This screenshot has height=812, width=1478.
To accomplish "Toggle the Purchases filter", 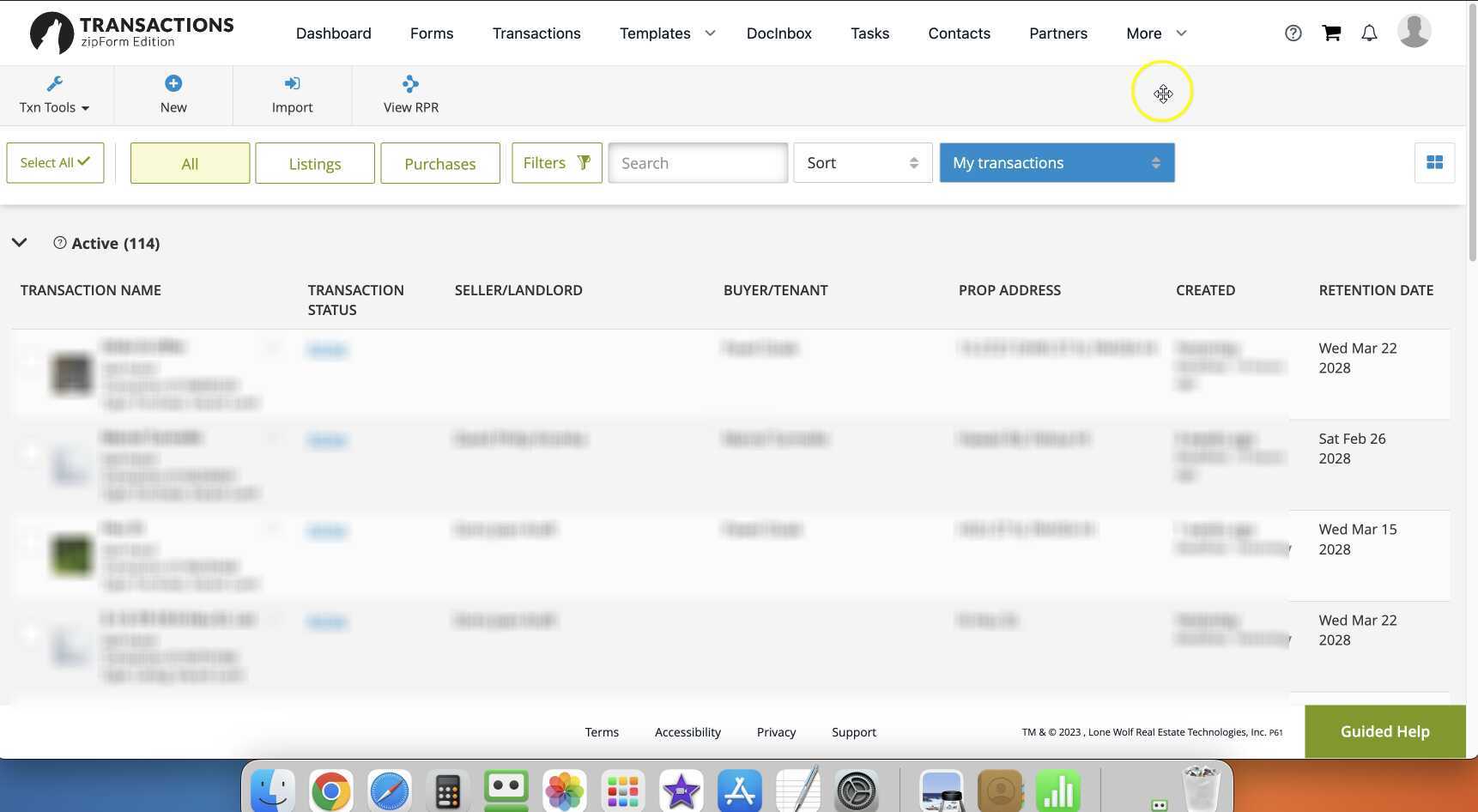I will click(x=439, y=163).
